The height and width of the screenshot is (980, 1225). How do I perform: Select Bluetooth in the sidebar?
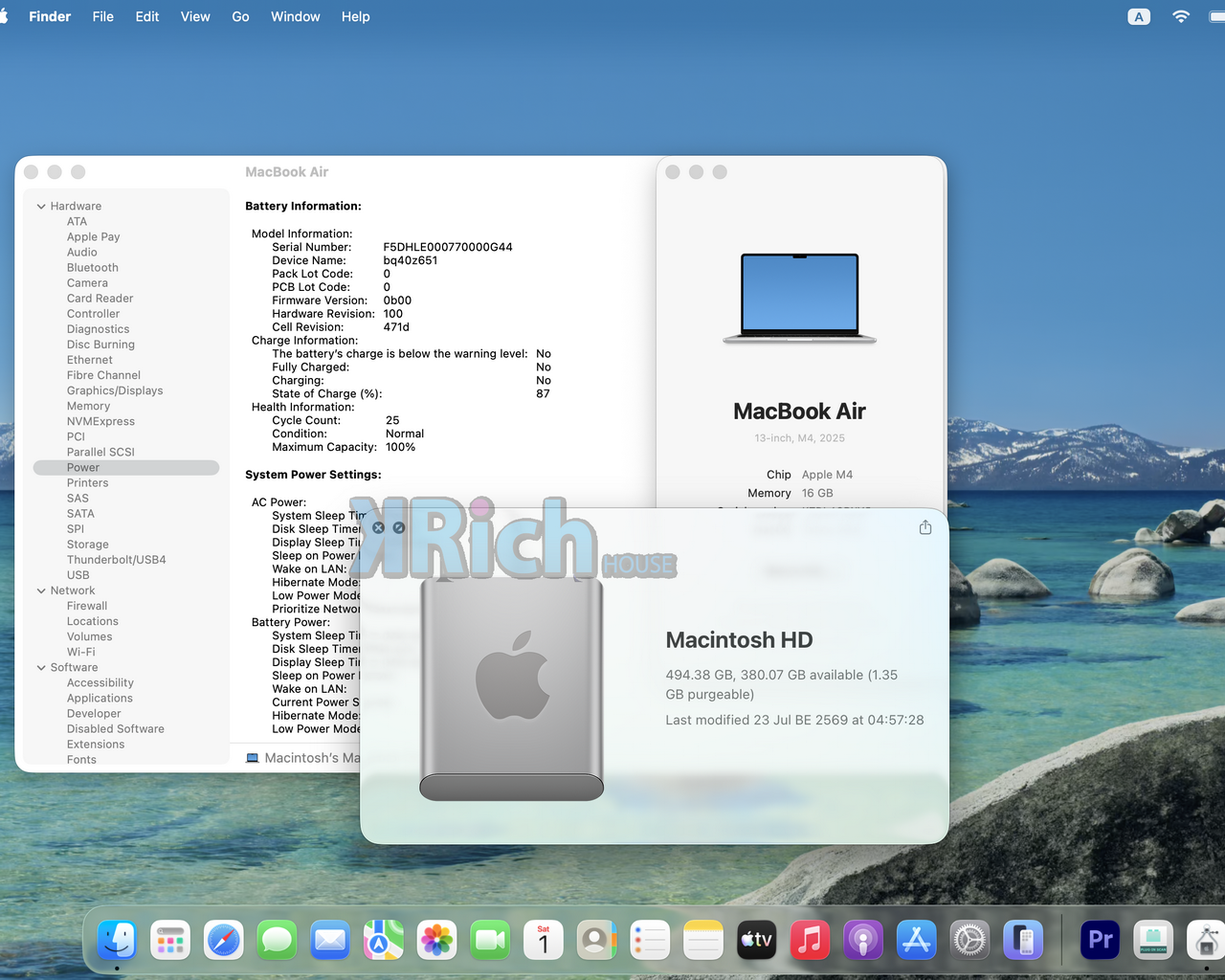[93, 268]
